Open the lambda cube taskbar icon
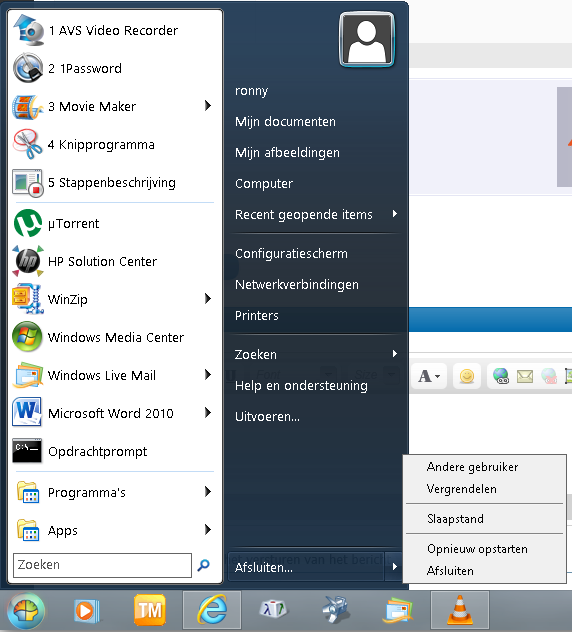 pyautogui.click(x=273, y=609)
